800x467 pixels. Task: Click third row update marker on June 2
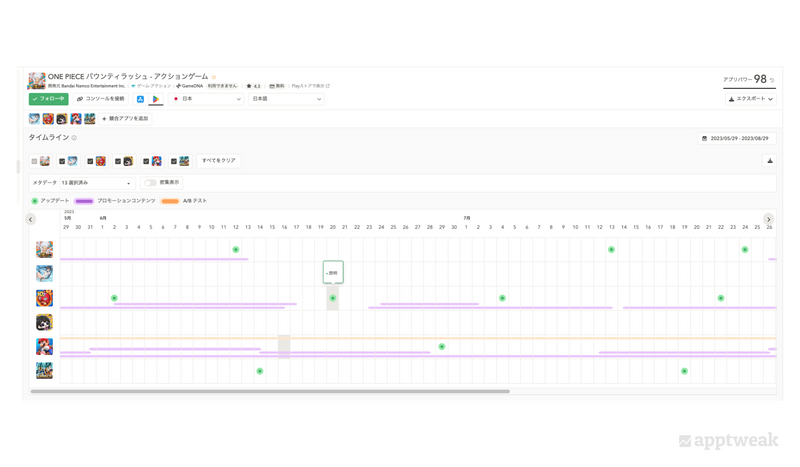[114, 298]
